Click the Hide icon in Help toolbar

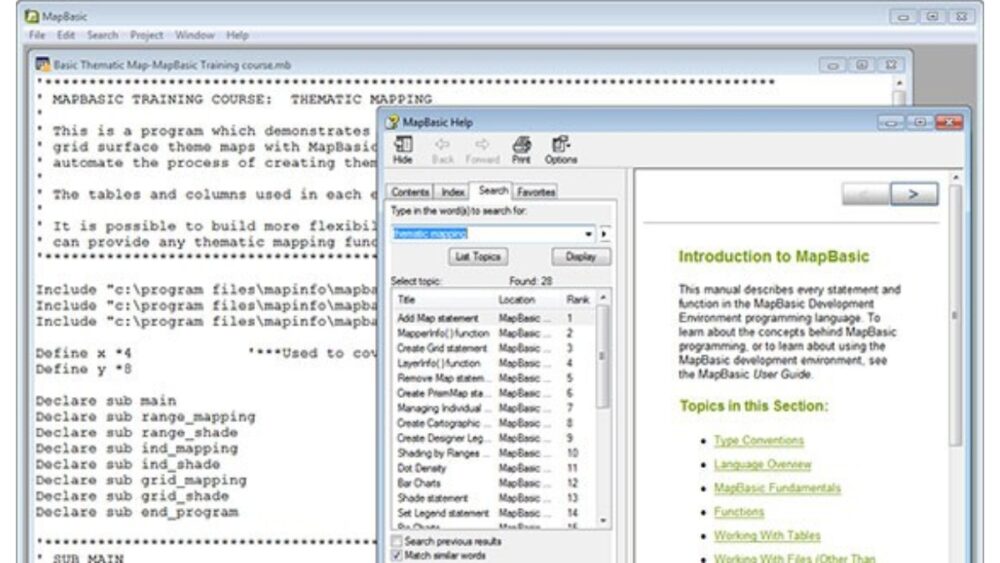402,150
